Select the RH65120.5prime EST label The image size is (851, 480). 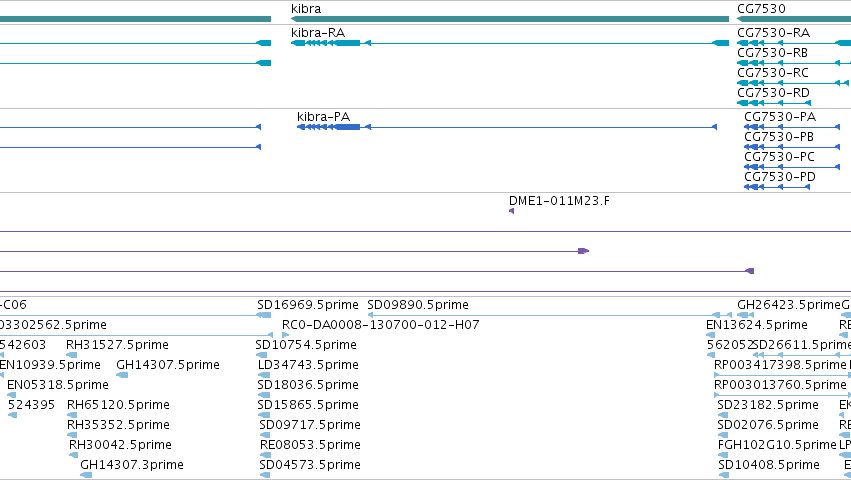118,405
